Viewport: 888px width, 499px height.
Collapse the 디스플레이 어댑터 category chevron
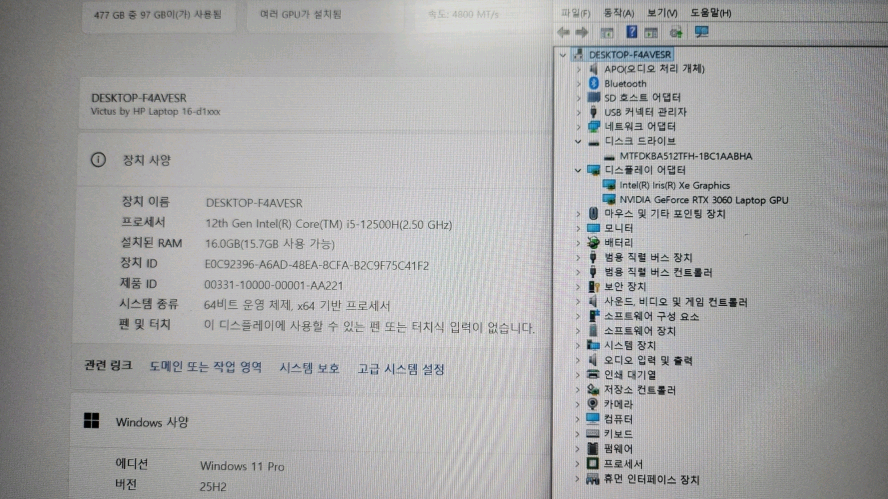[x=578, y=170]
